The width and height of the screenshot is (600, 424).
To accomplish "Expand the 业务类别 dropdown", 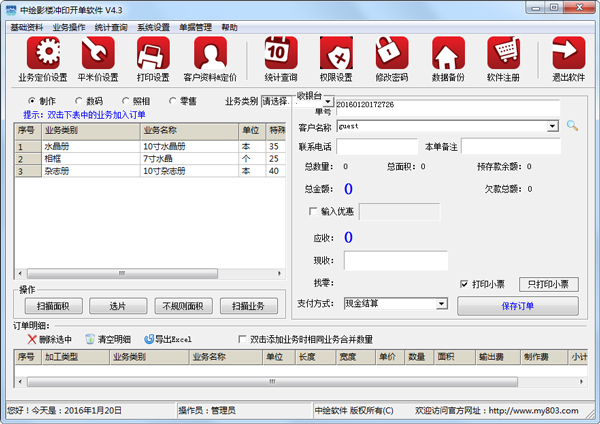I will (x=328, y=101).
